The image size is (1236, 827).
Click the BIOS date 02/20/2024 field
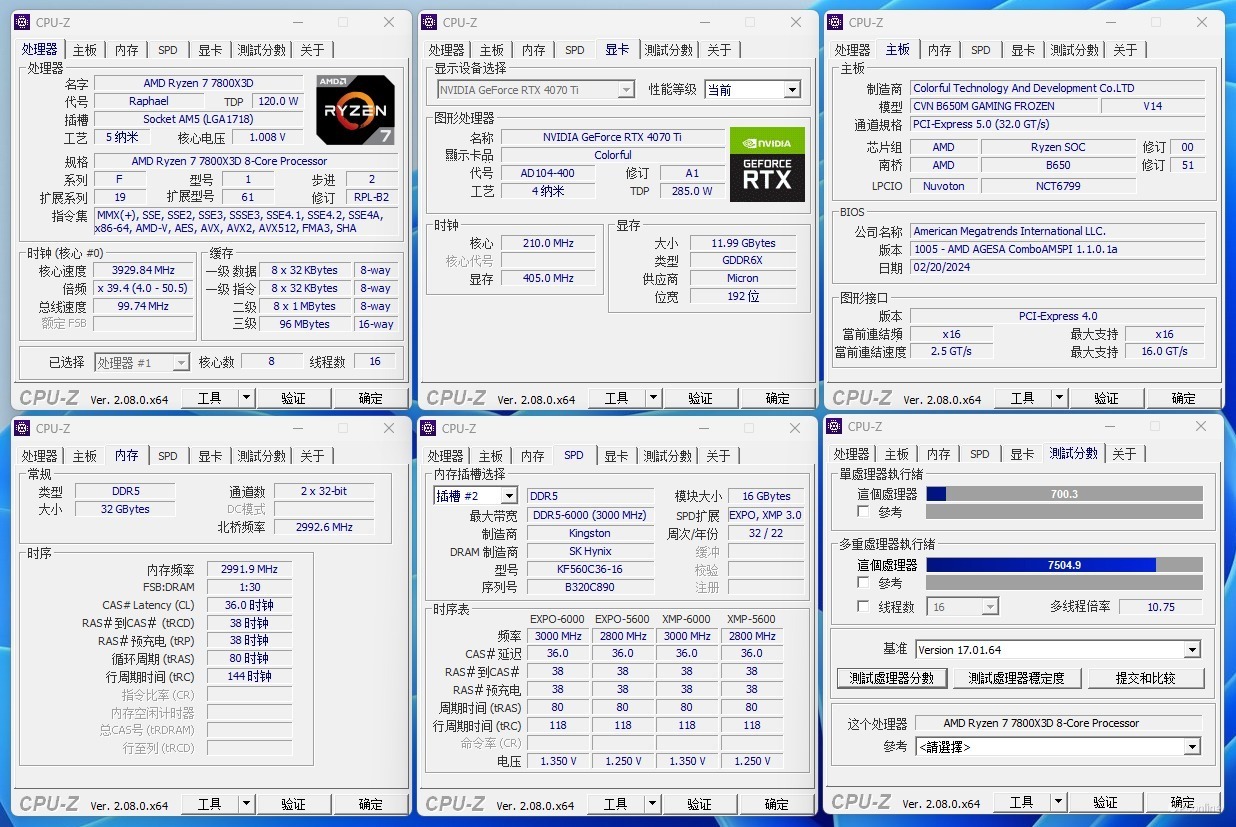1057,268
